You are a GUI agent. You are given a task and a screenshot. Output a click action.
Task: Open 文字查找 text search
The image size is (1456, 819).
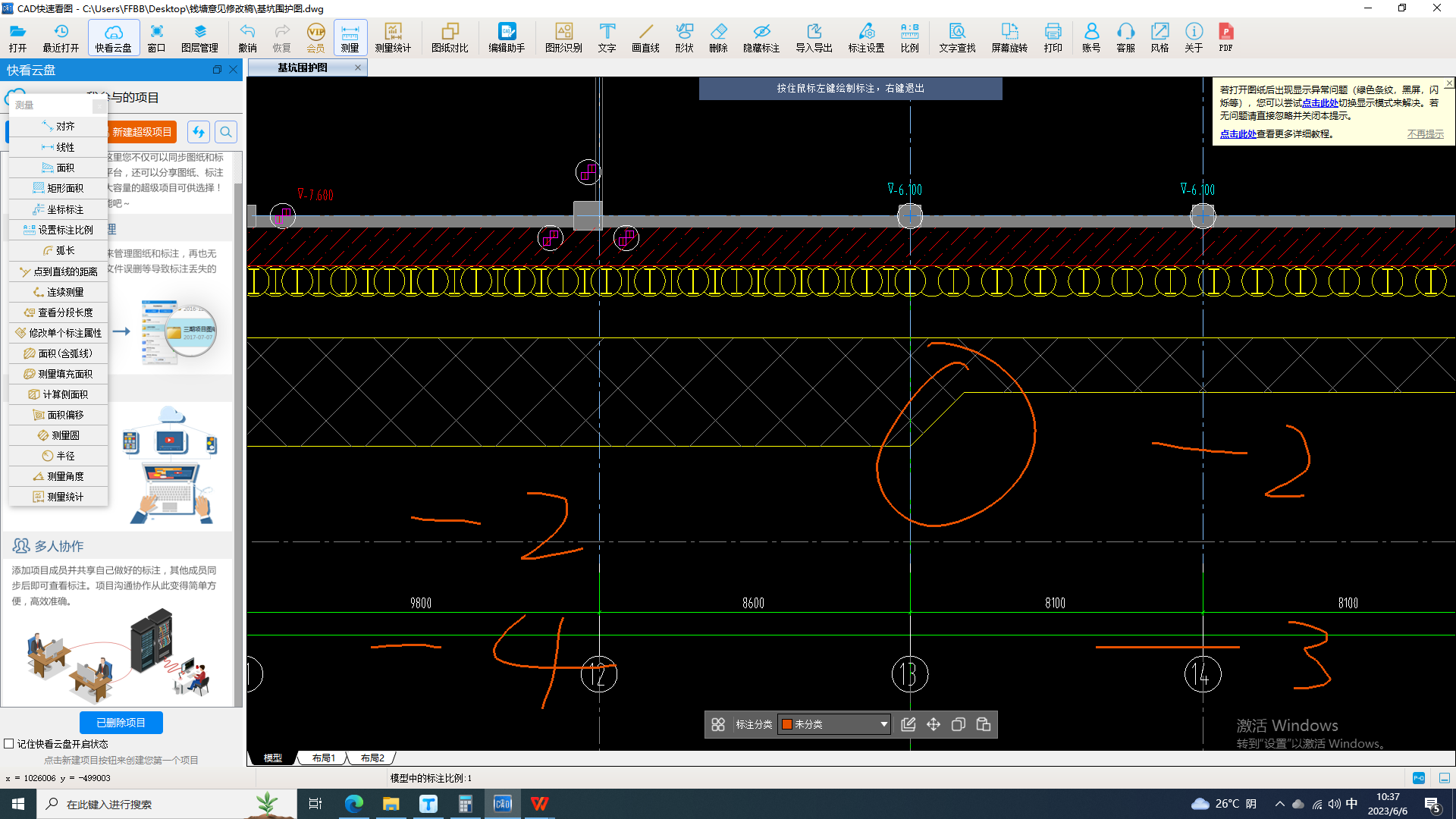[x=957, y=37]
